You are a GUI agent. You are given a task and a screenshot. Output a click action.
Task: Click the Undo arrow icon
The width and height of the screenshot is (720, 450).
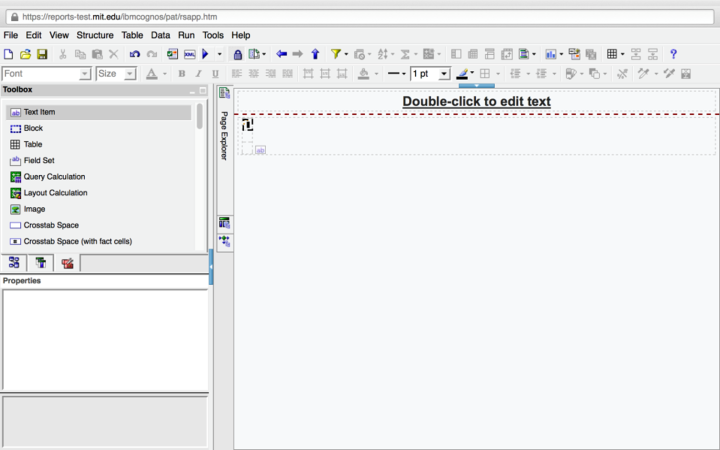point(135,54)
